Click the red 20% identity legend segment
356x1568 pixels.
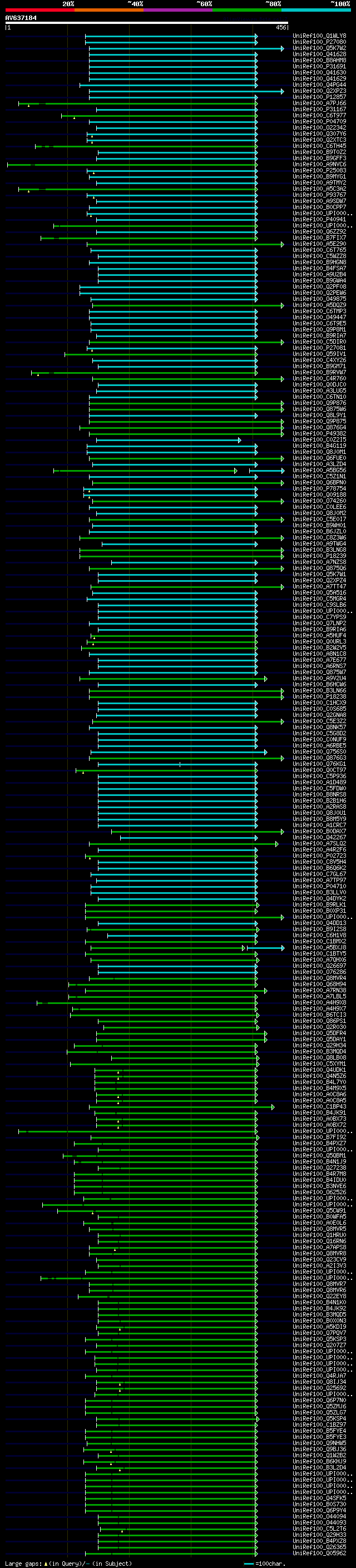39,10
